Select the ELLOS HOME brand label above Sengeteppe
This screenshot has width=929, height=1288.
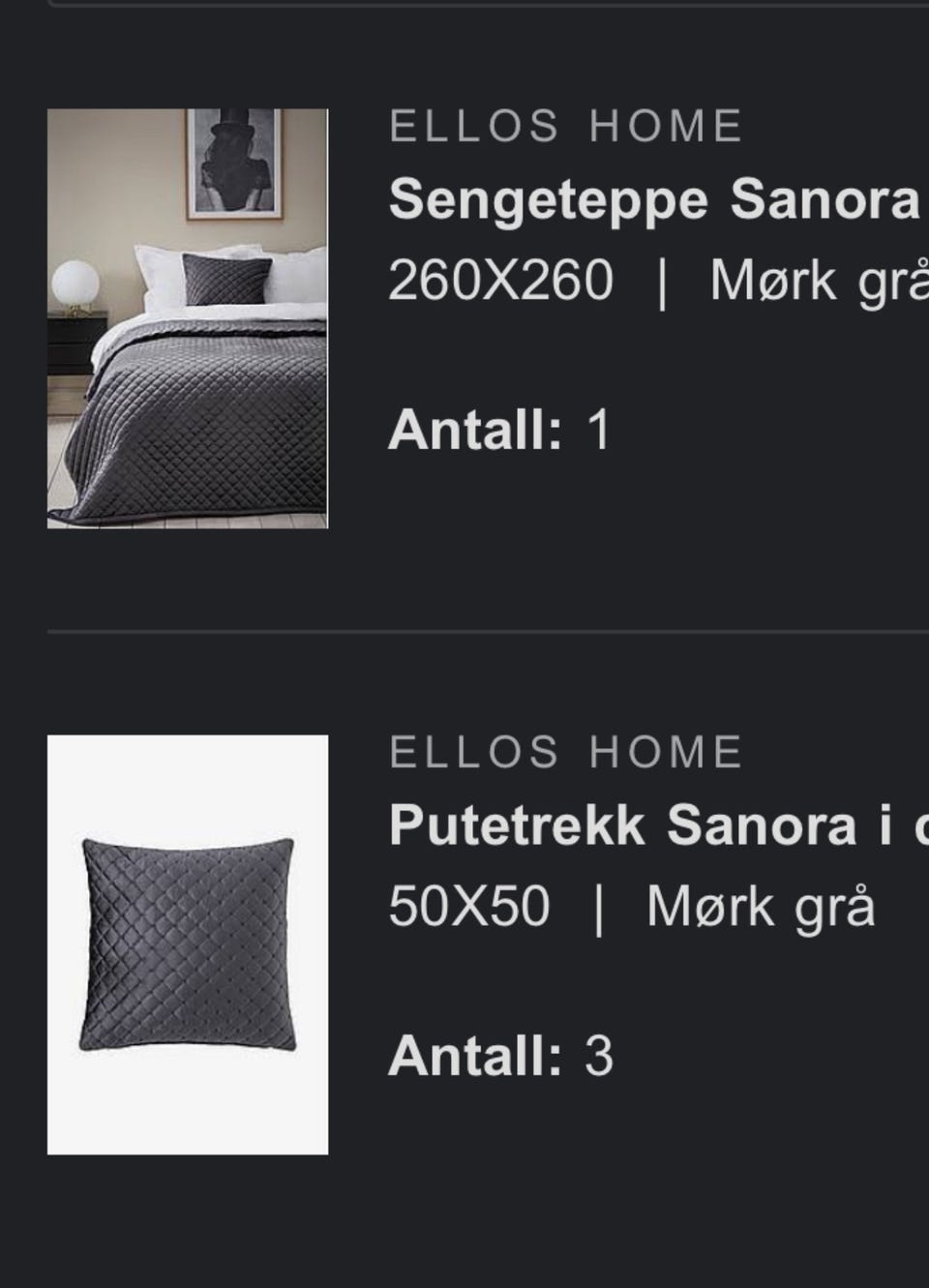click(566, 127)
